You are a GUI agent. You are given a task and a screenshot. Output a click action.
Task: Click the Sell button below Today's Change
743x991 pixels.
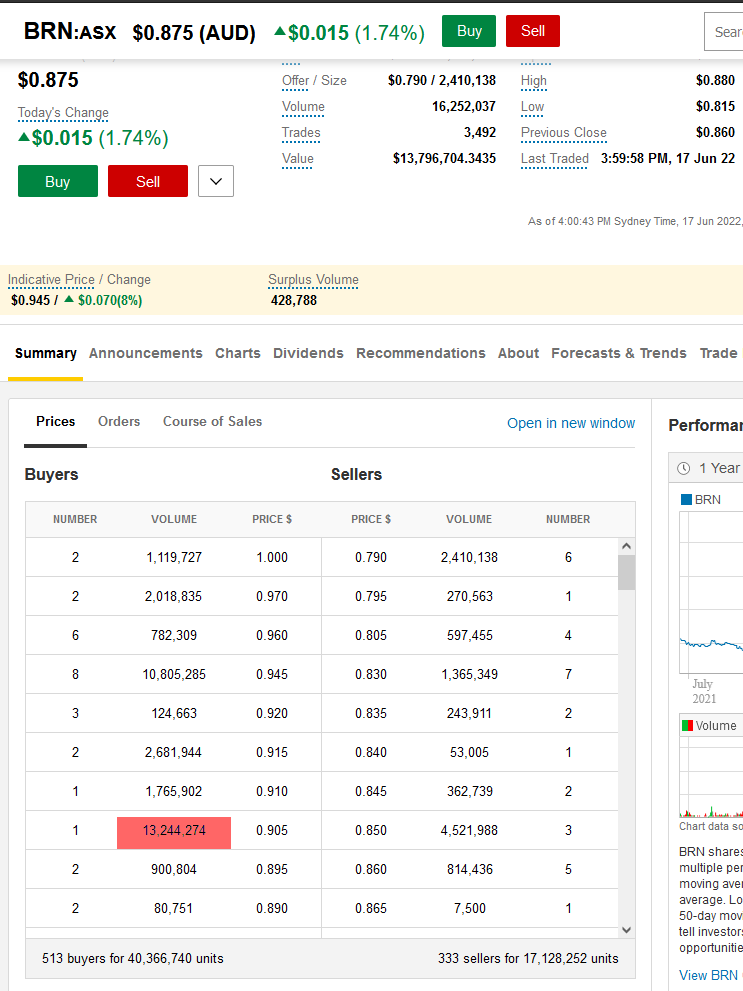[148, 181]
